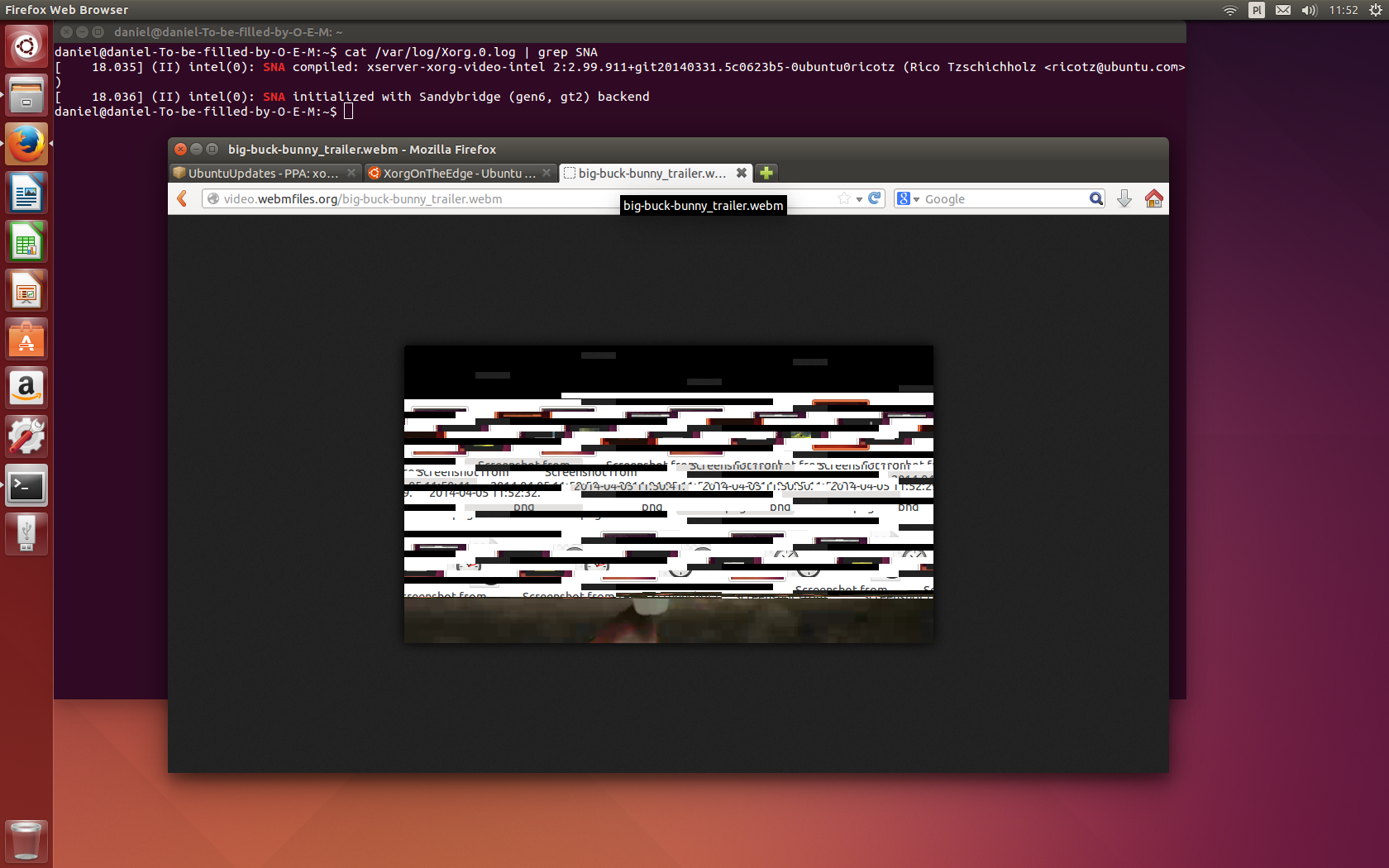
Task: Open the Ubuntu Software Center
Action: 26,340
